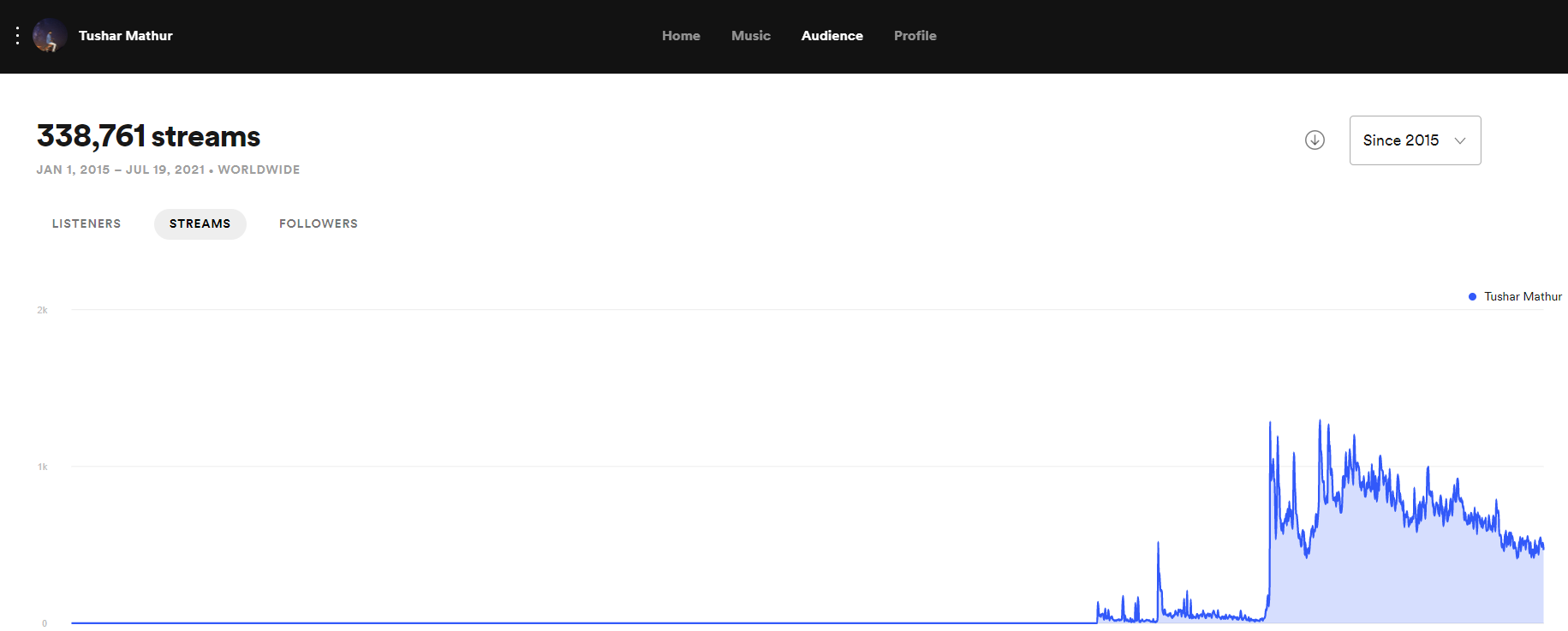Switch to the Listeners tab
1568x631 pixels.
[86, 223]
